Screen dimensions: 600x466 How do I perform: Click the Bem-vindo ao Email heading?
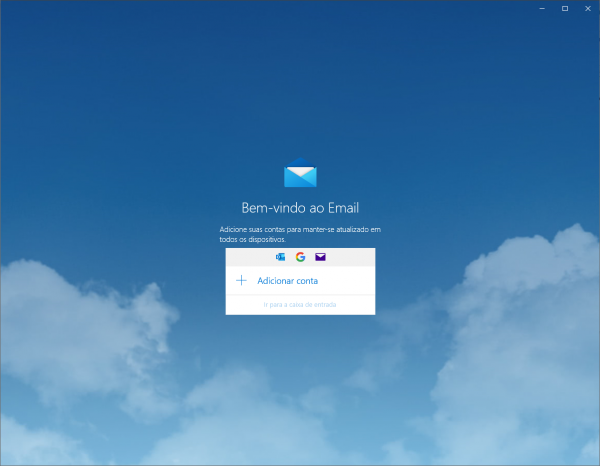click(300, 208)
